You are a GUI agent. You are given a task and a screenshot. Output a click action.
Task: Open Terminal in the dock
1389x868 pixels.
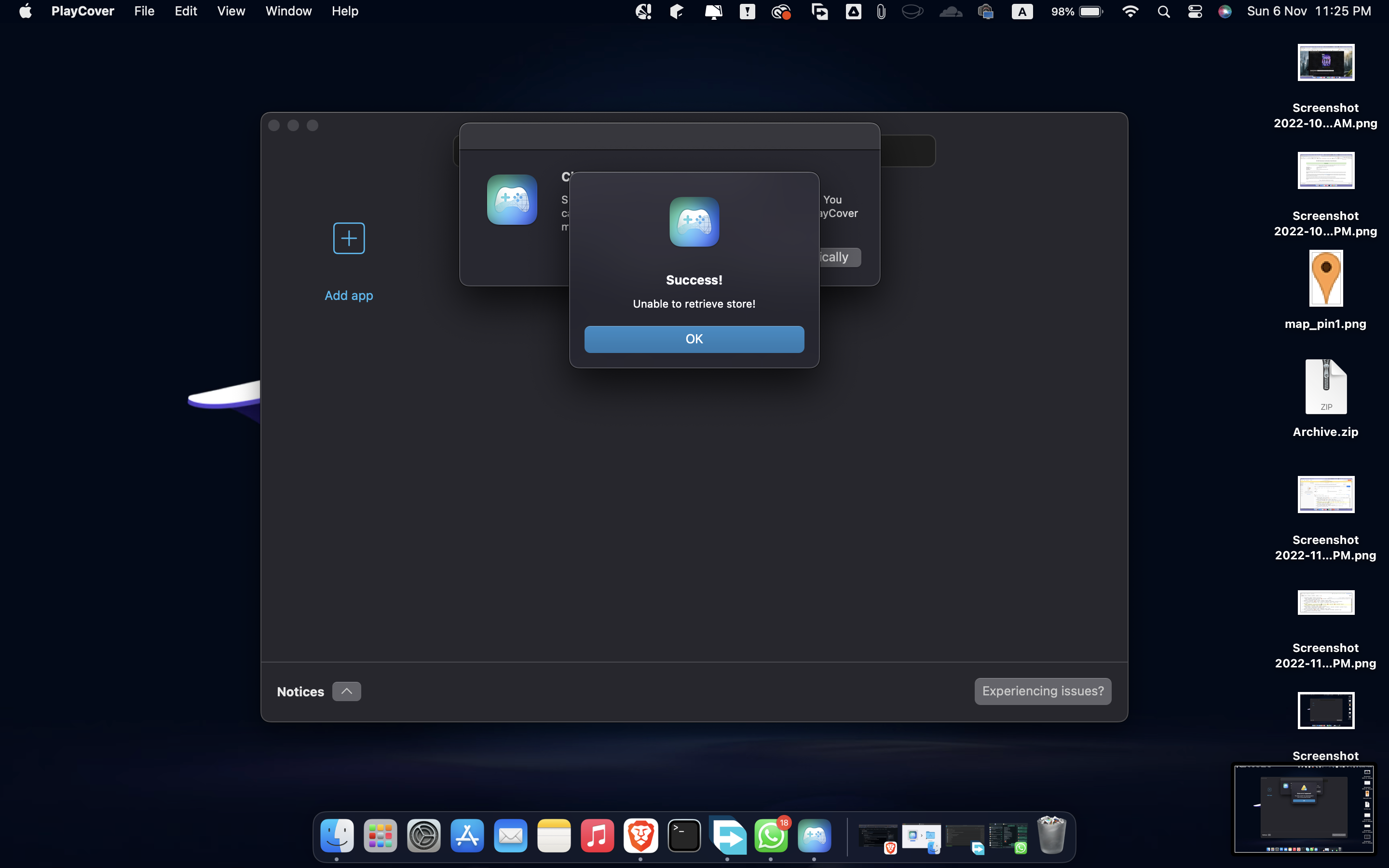(684, 836)
